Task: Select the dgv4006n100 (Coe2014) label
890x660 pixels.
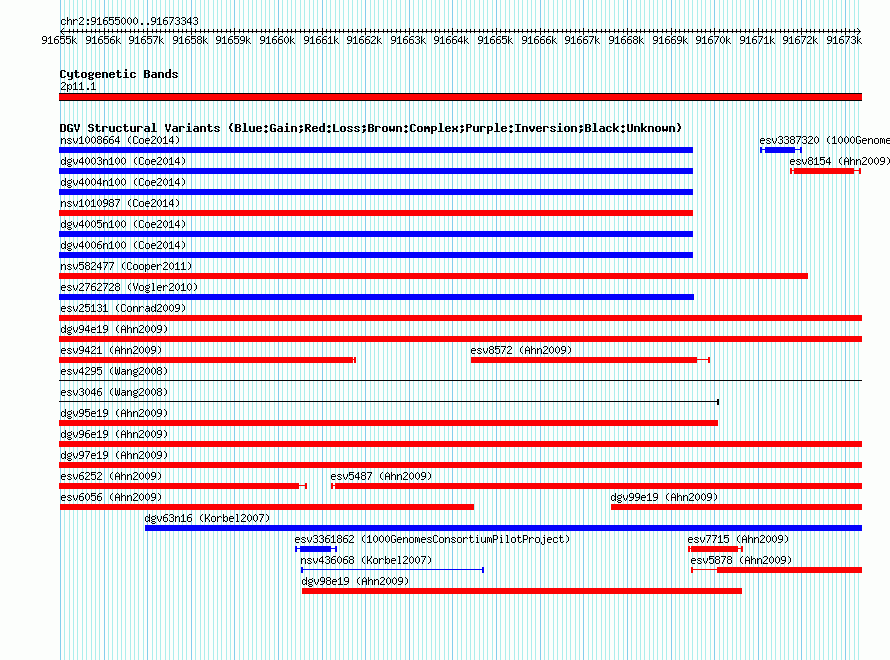Action: [x=123, y=245]
